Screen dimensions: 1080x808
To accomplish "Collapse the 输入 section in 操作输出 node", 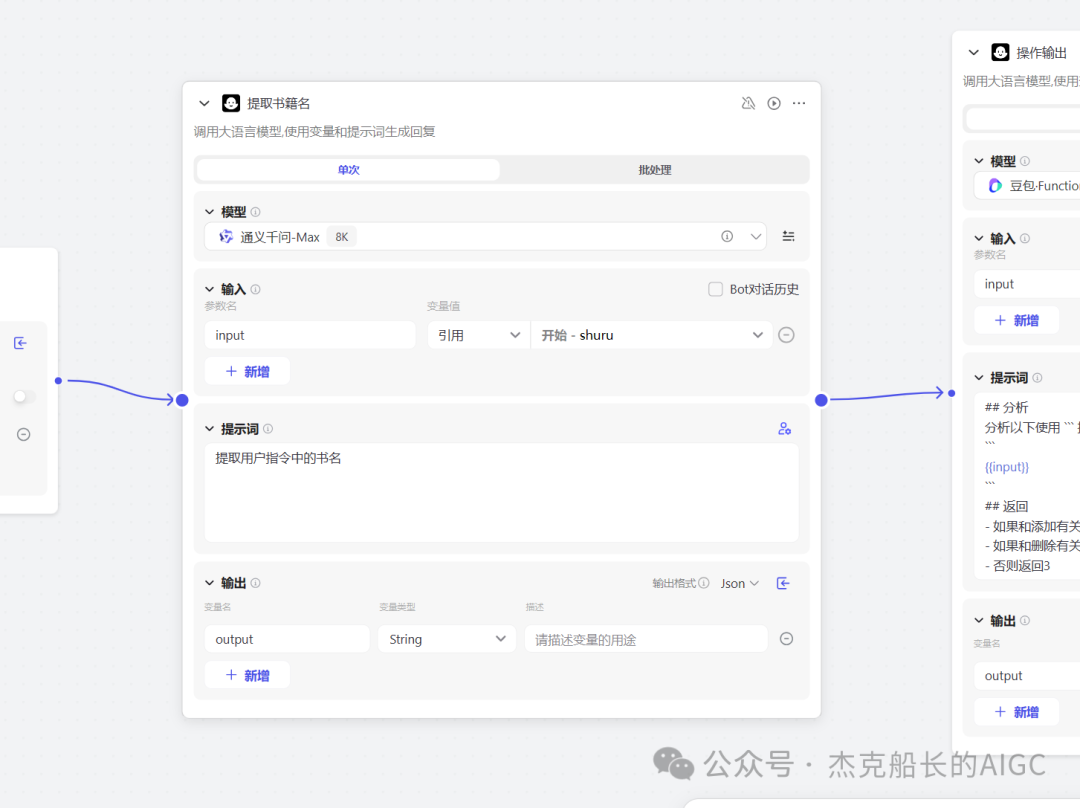I will point(979,238).
